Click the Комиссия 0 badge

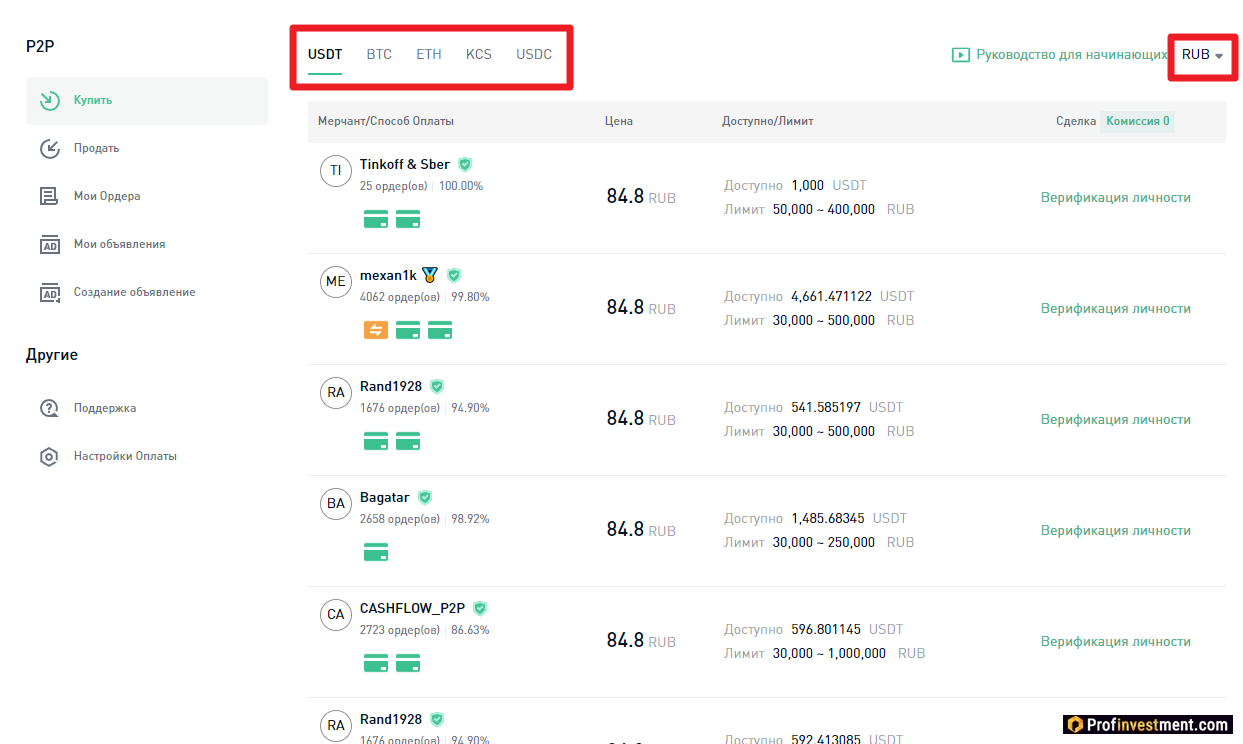tap(1138, 121)
